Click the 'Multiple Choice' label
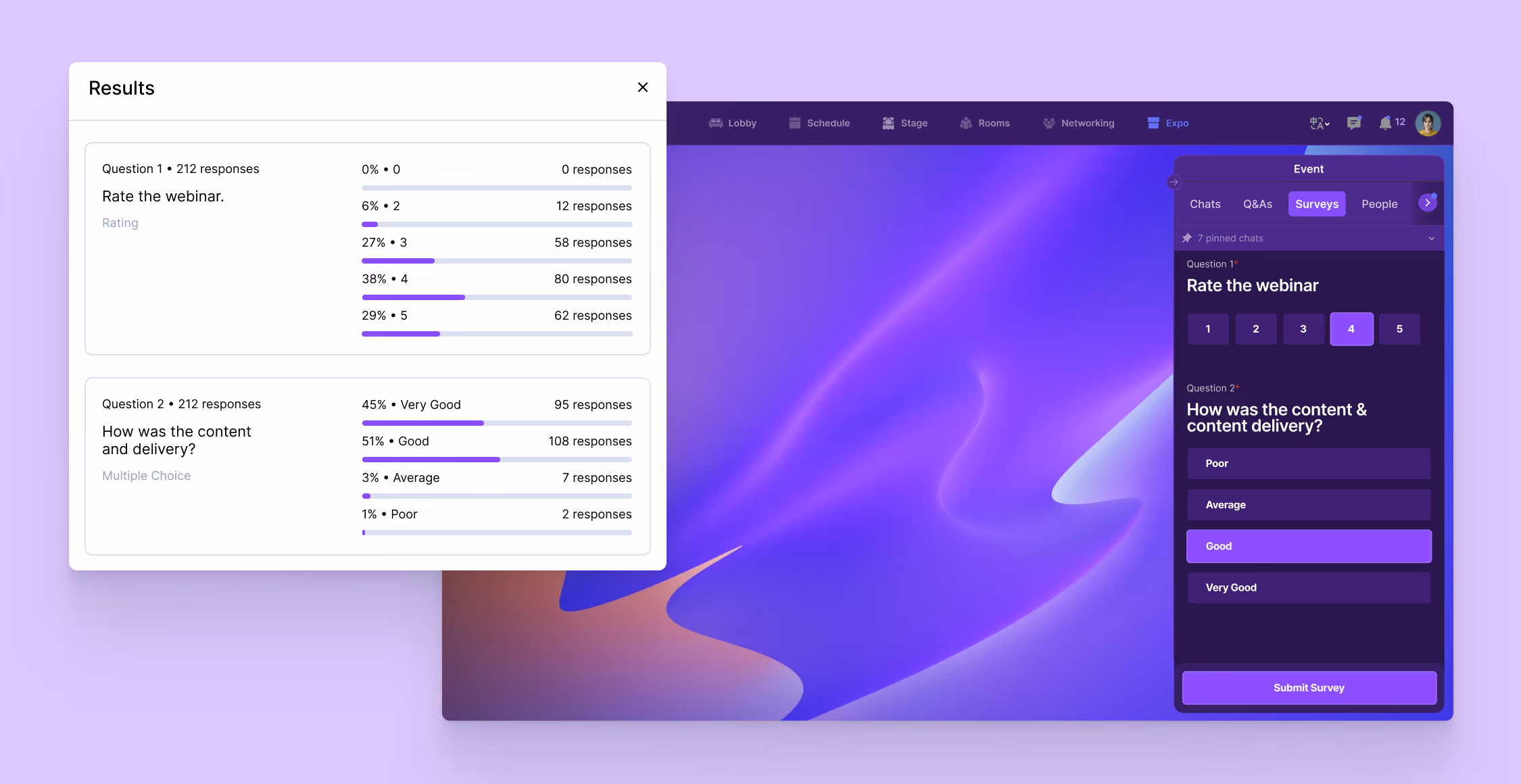The image size is (1521, 784). click(146, 476)
